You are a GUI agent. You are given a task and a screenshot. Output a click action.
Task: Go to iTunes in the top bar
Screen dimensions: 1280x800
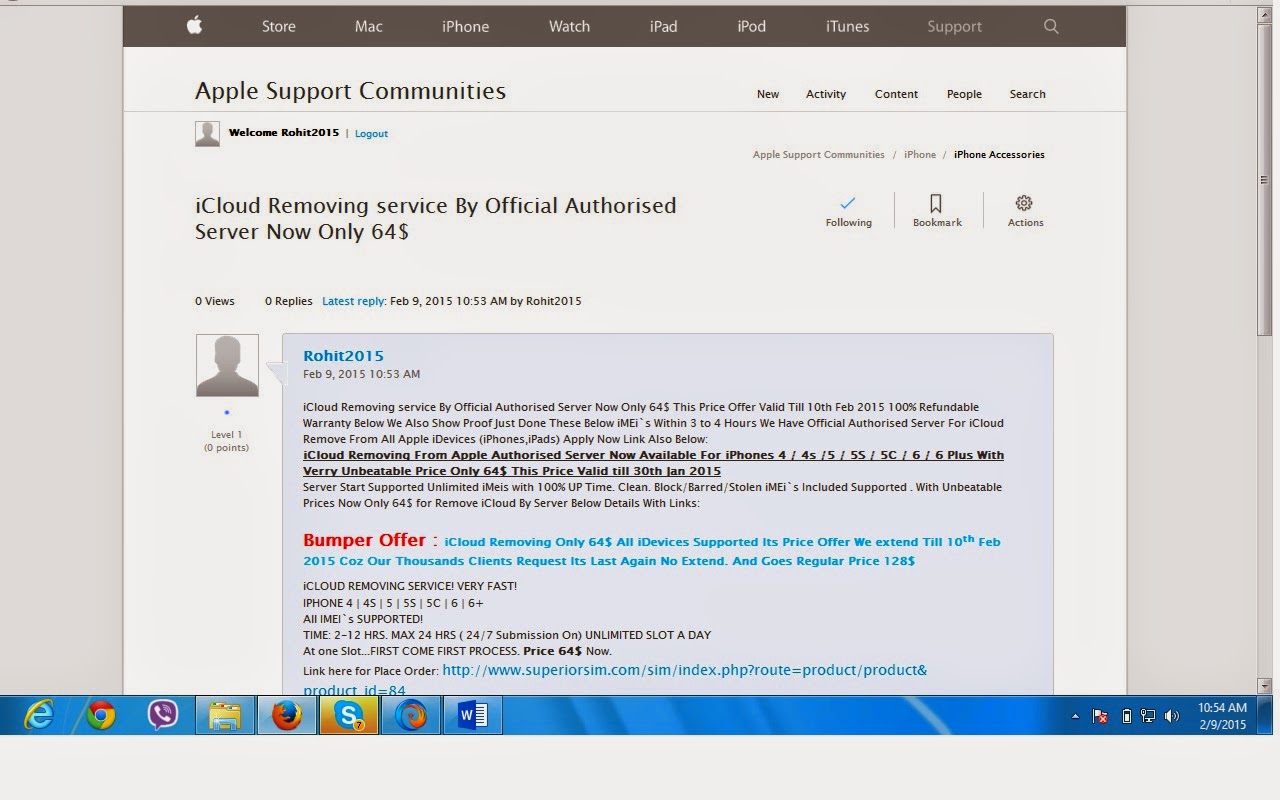(848, 26)
